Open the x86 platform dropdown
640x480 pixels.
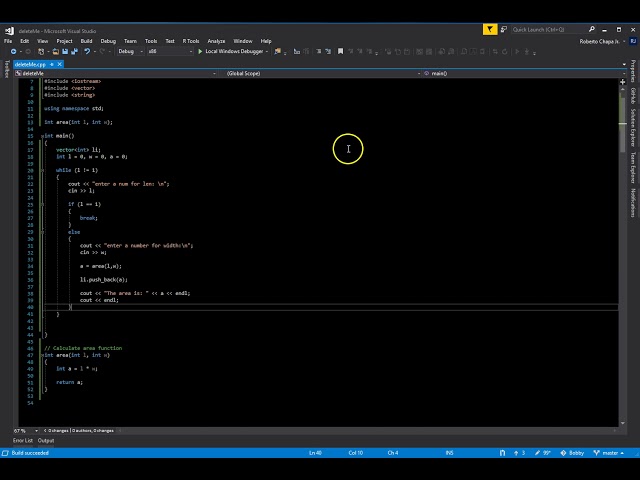170,51
